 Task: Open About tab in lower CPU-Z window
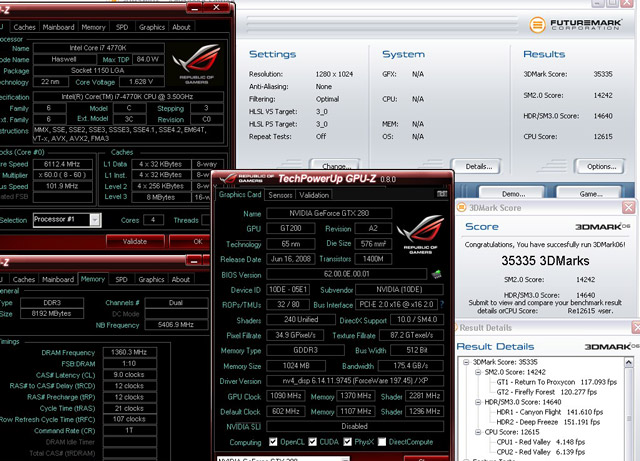(180, 279)
